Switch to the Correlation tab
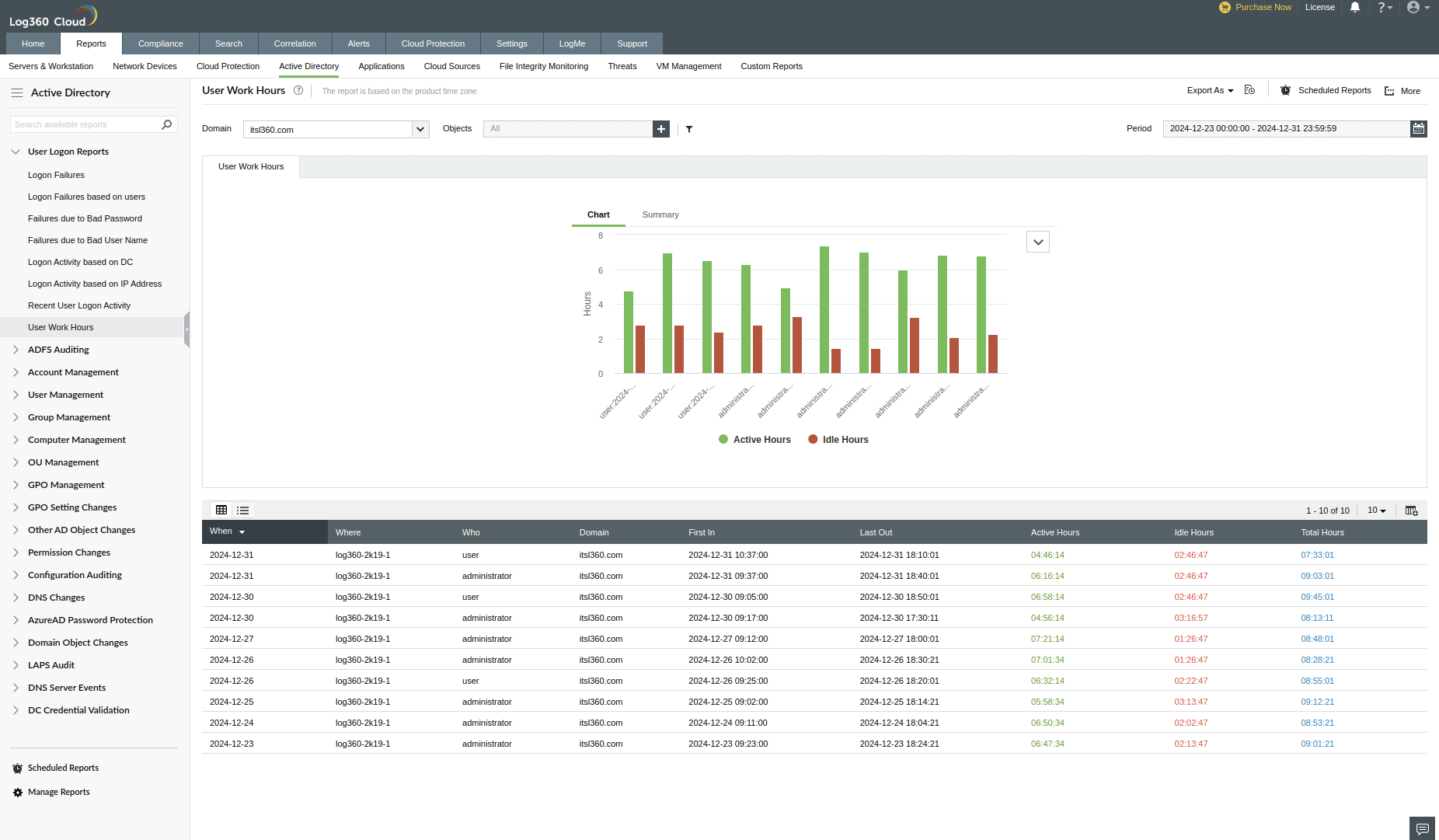 pos(295,44)
